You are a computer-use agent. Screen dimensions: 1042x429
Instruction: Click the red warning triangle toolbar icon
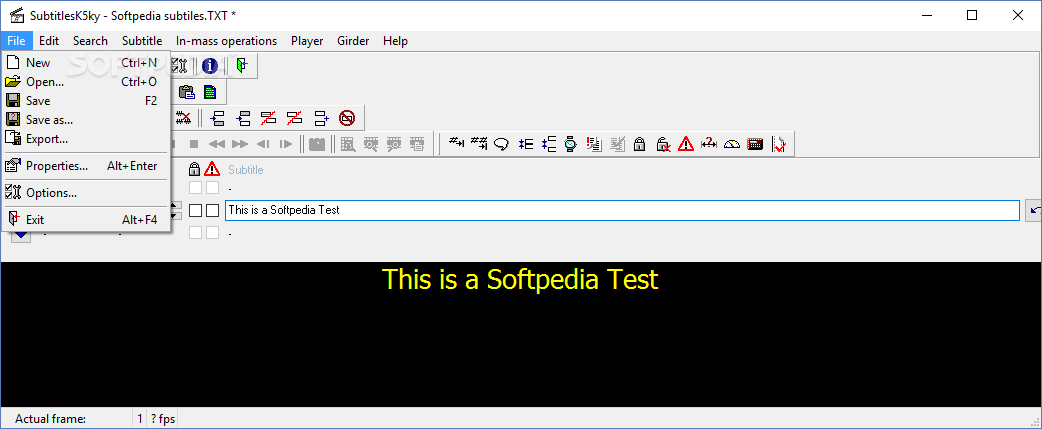(686, 143)
